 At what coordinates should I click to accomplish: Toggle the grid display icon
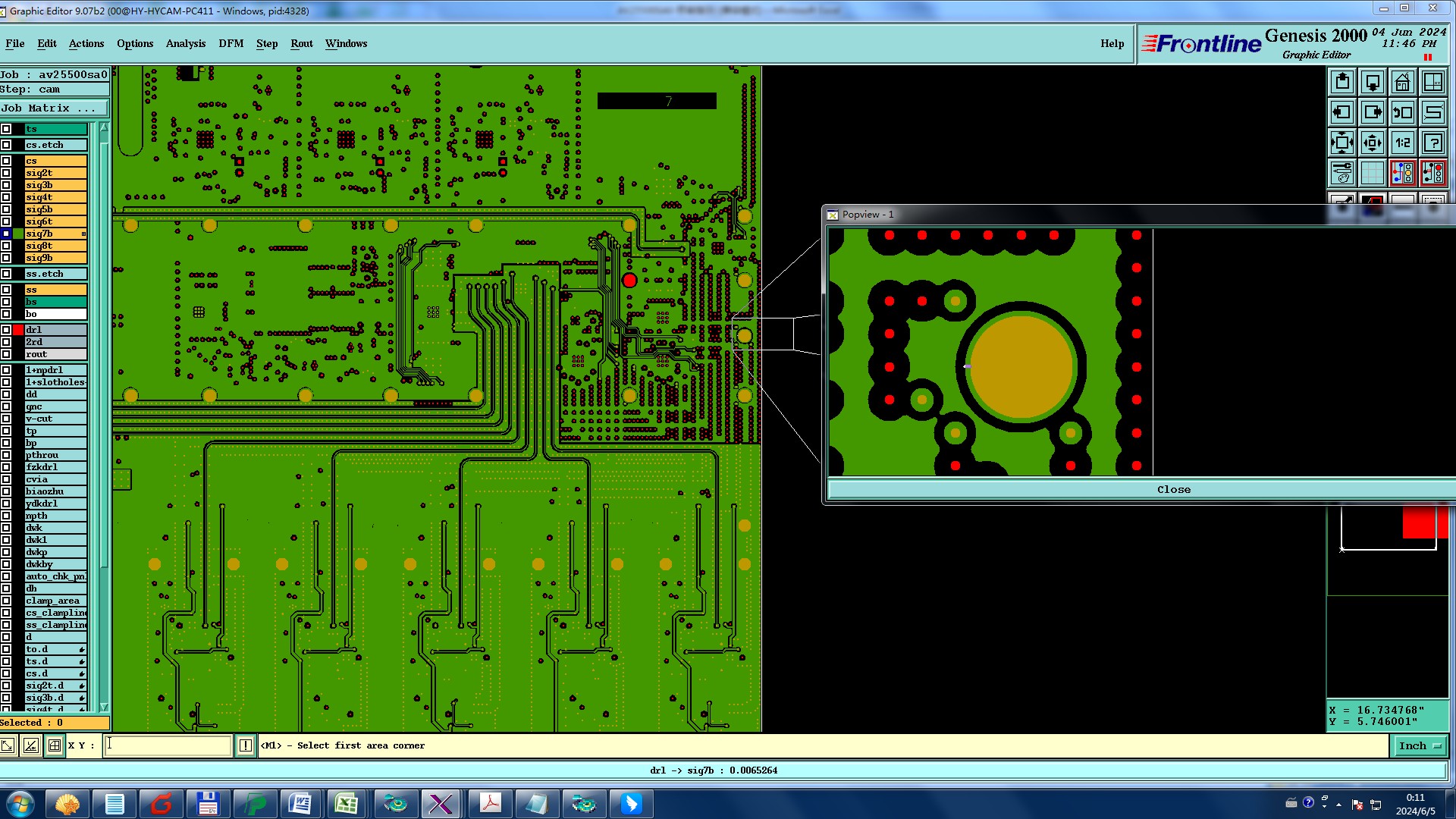[1372, 173]
